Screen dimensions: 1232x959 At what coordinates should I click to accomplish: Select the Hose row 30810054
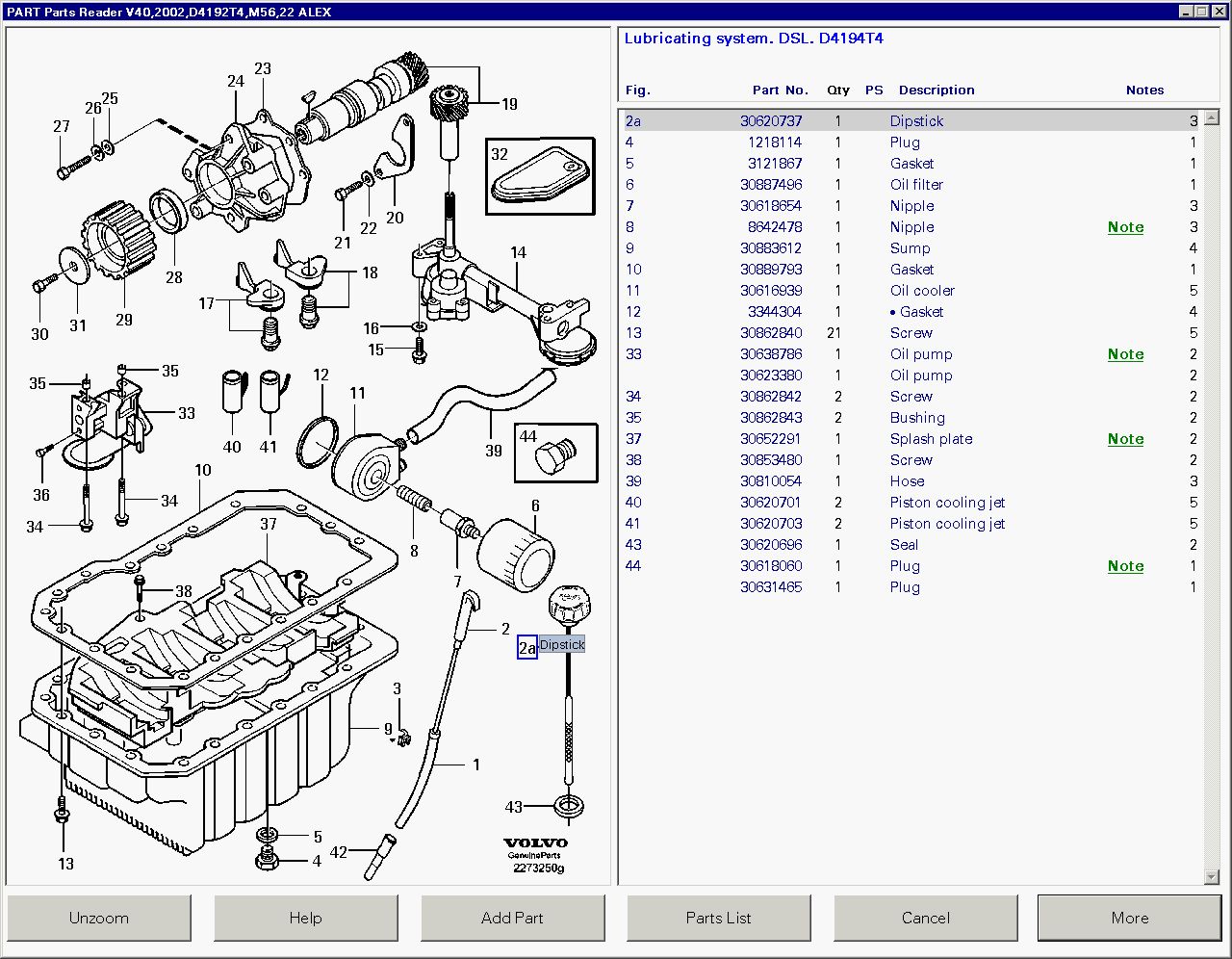pos(911,481)
